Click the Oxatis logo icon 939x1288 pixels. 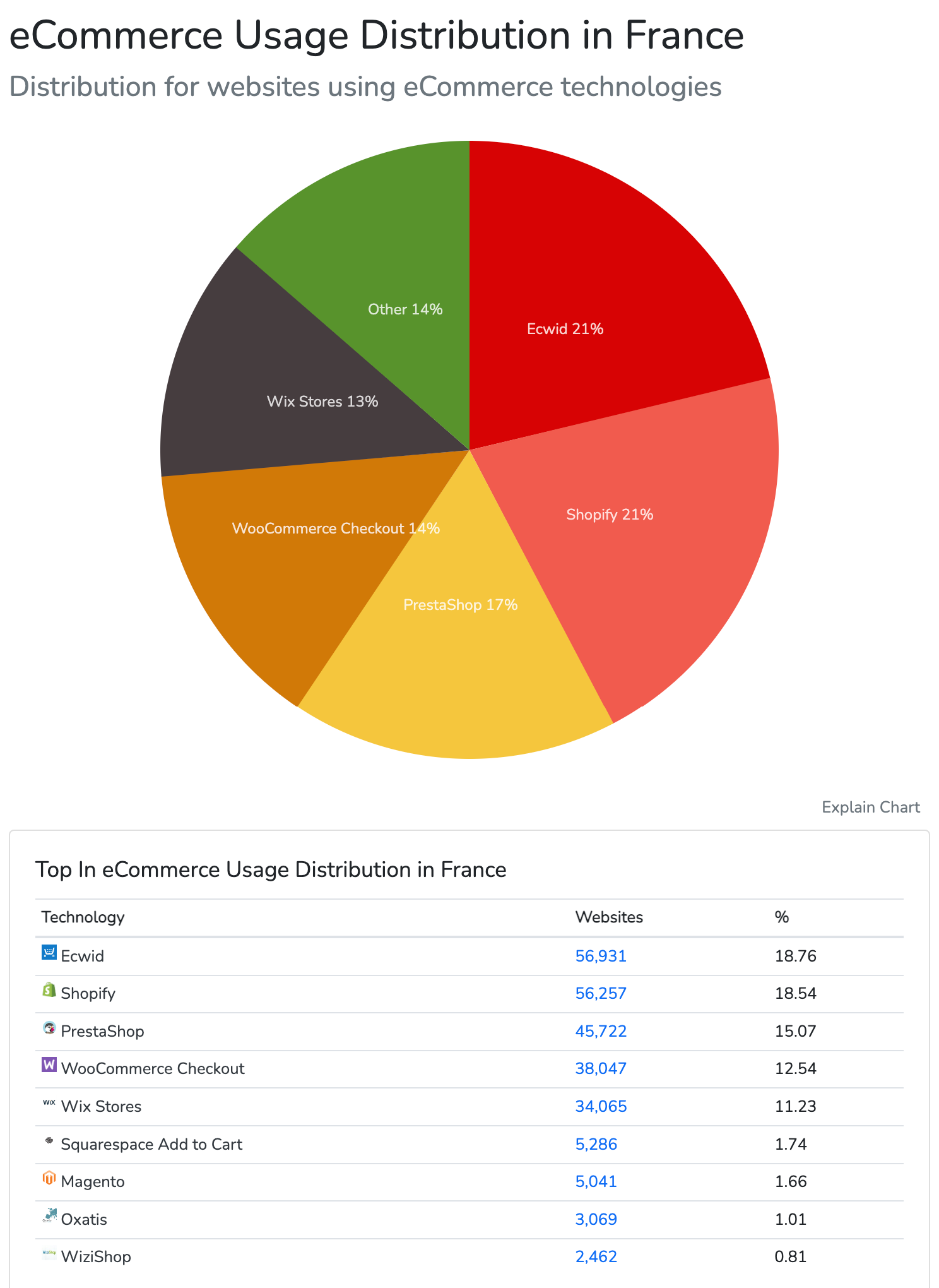[49, 1216]
